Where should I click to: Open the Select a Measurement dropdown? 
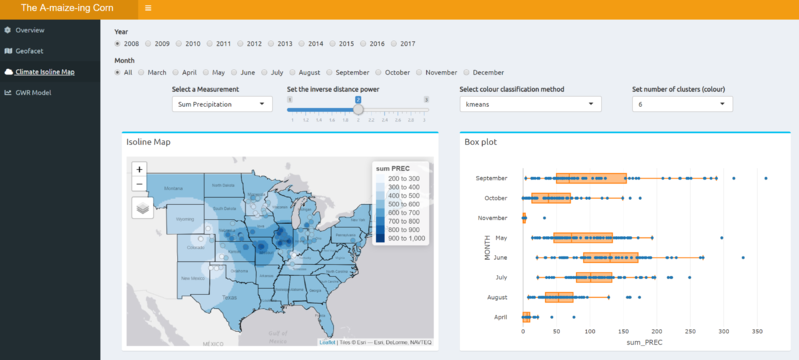pyautogui.click(x=222, y=104)
